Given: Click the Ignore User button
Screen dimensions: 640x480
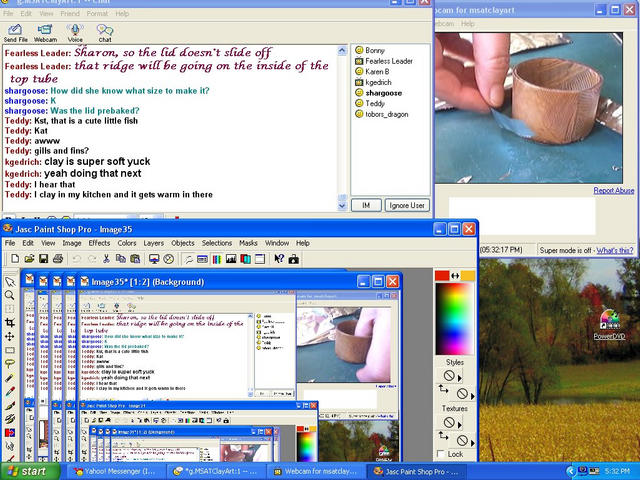Looking at the screenshot, I should click(407, 205).
